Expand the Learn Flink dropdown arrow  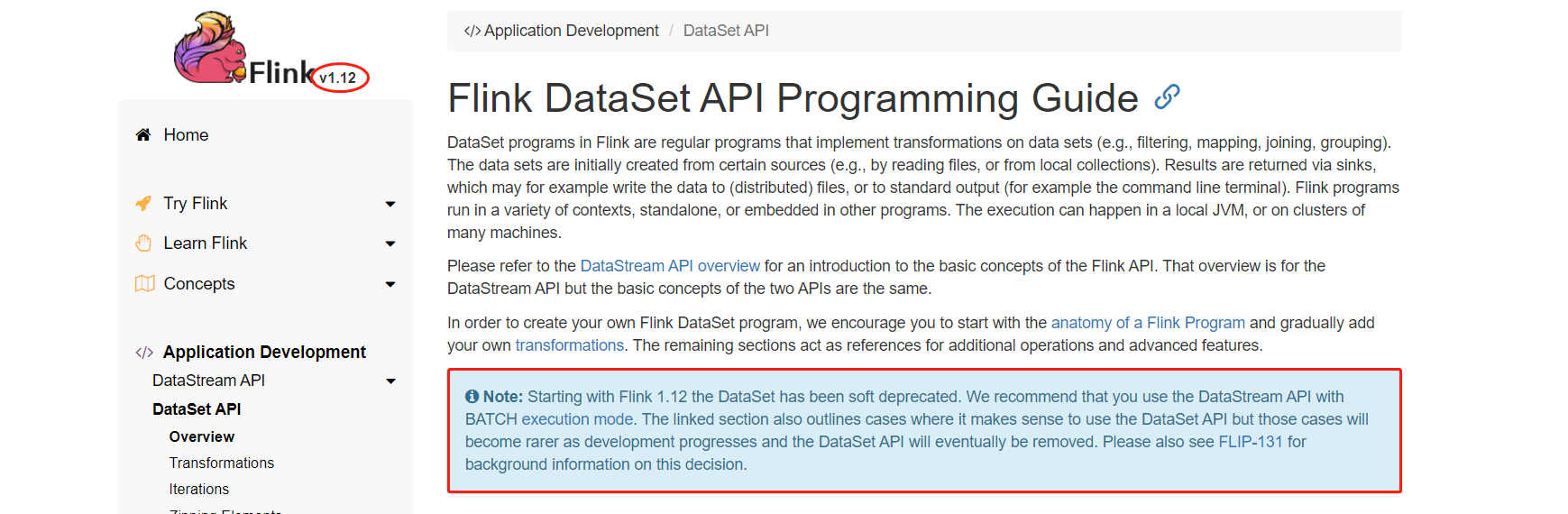[390, 244]
